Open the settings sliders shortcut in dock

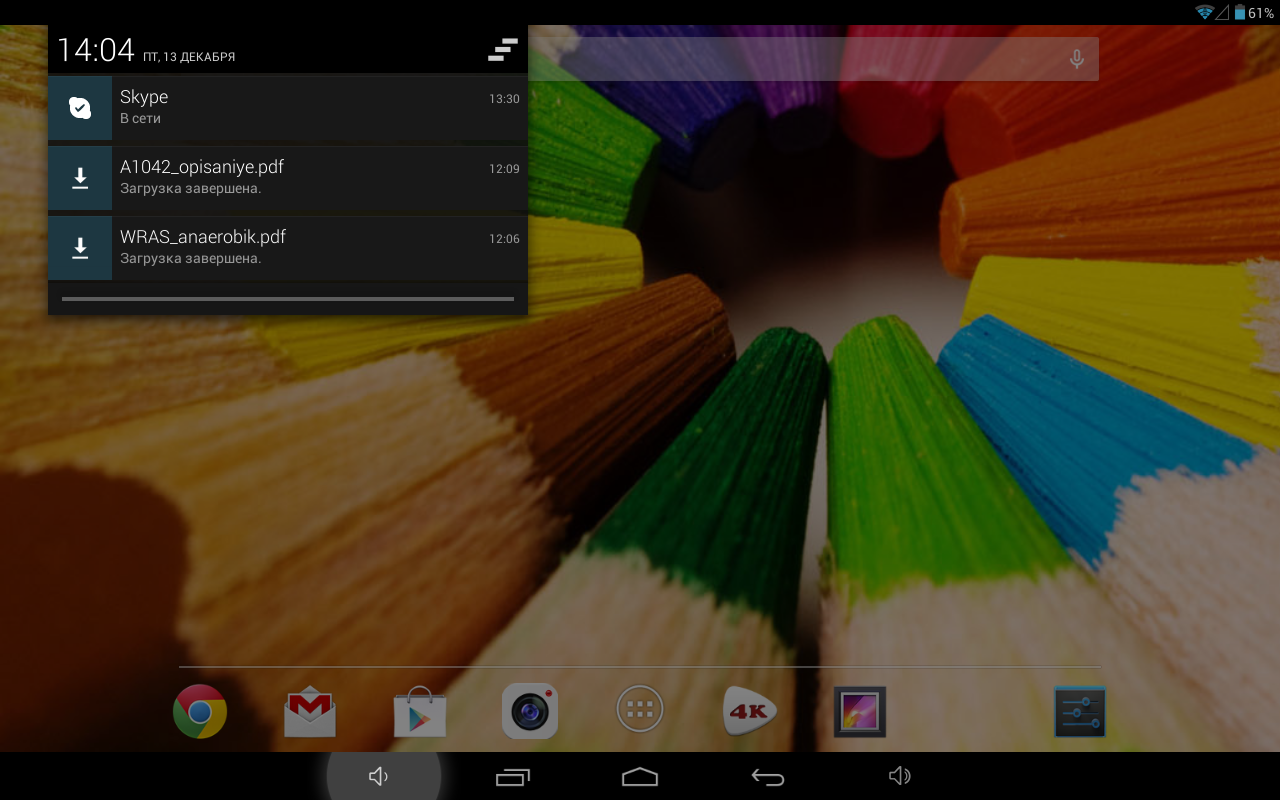(1079, 711)
